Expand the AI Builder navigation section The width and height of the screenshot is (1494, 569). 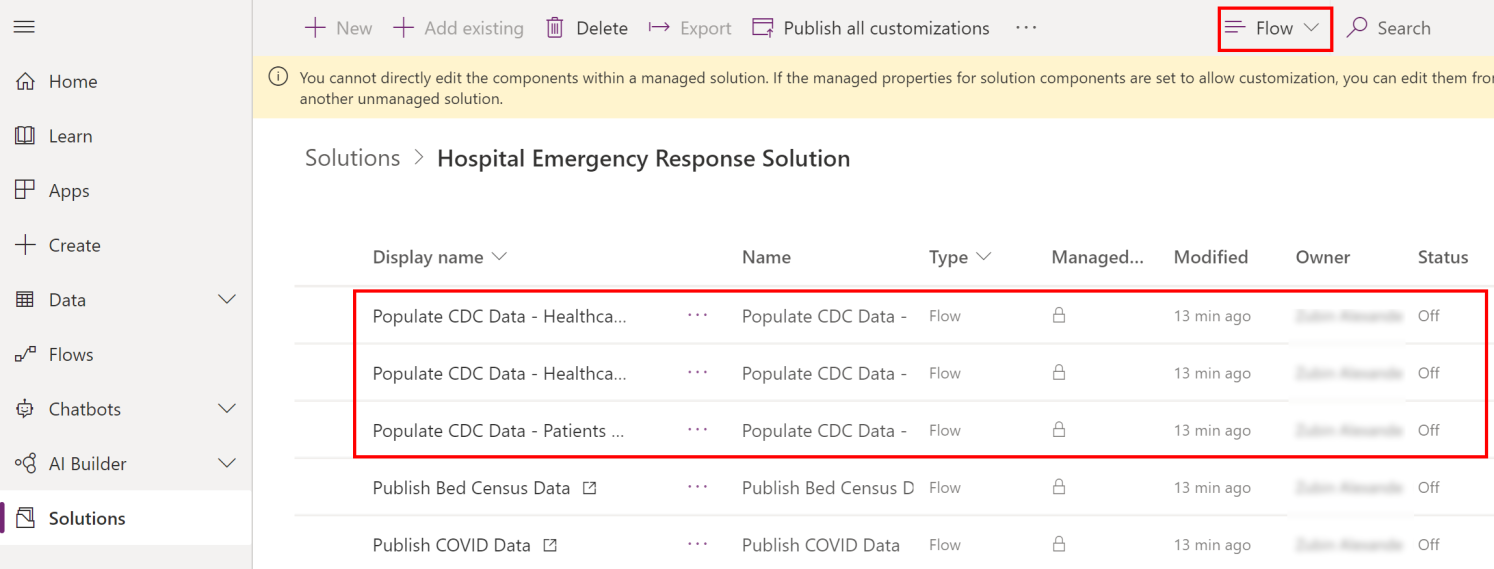[228, 464]
